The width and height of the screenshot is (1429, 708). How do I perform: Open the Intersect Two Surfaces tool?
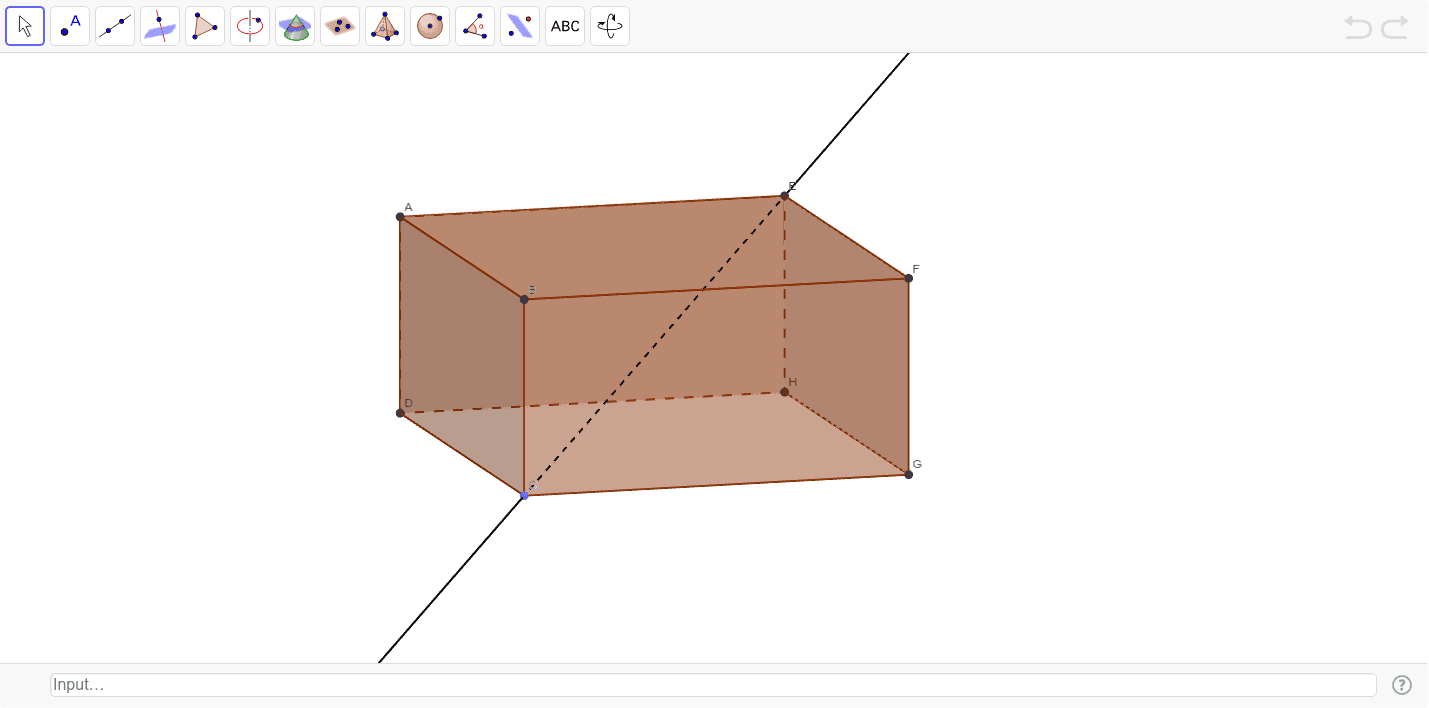click(x=295, y=26)
